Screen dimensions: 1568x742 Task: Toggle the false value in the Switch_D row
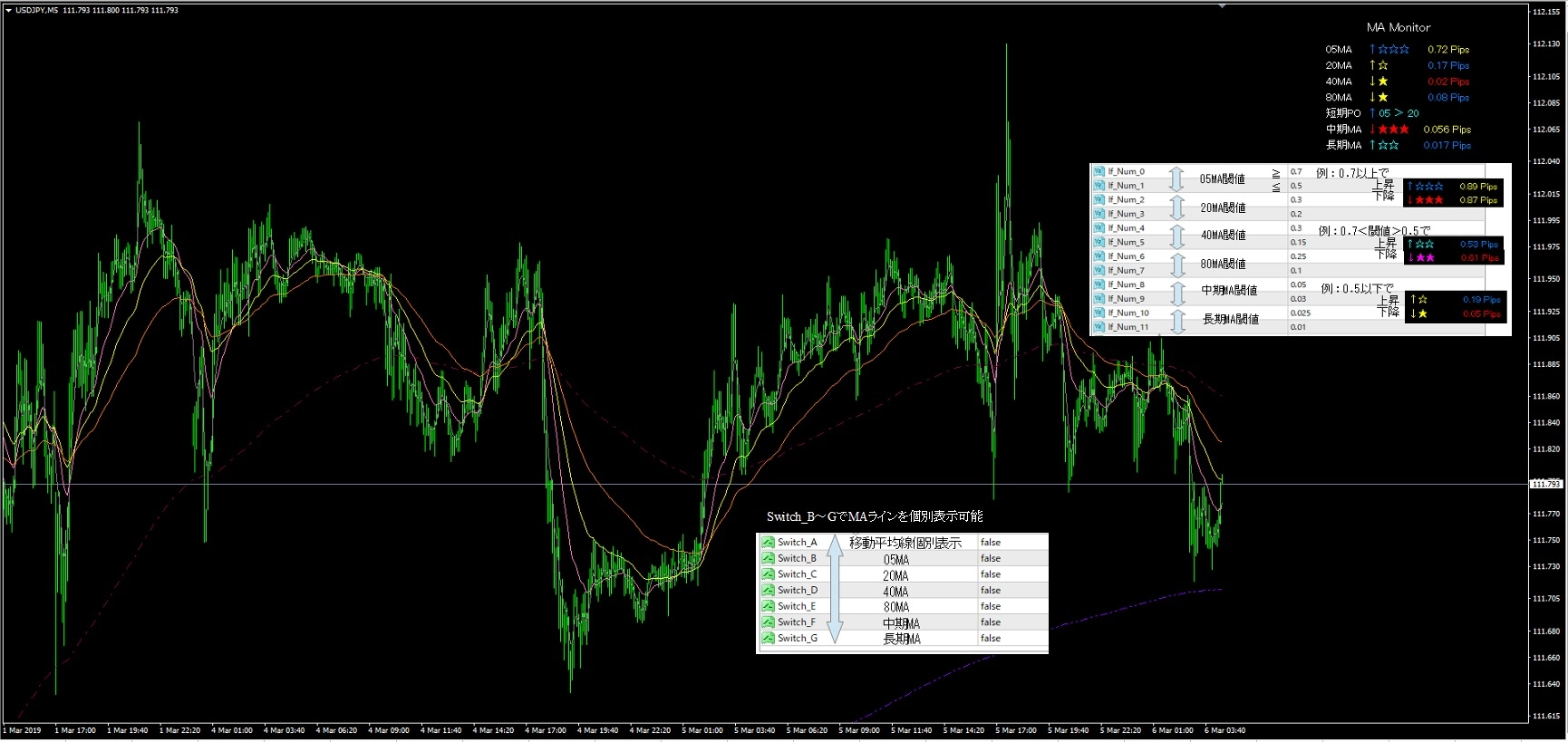click(991, 591)
